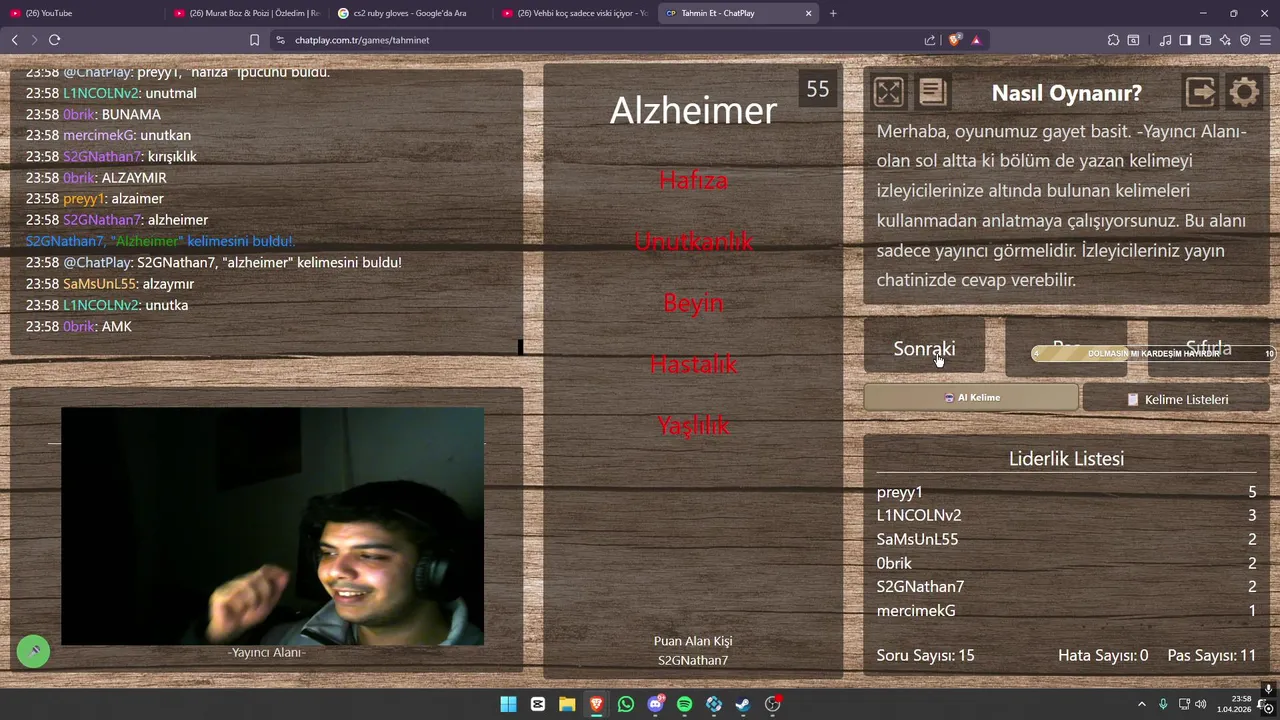The height and width of the screenshot is (720, 1280).
Task: Open the fullscreen expand icon in game panel
Action: tap(888, 92)
